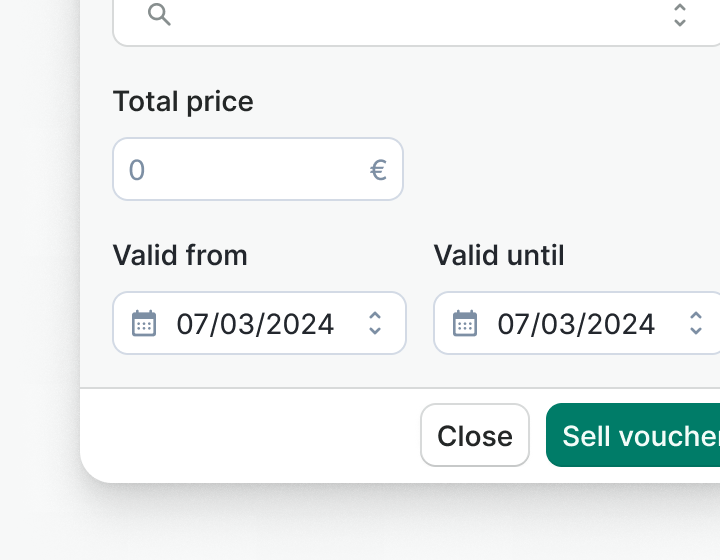The height and width of the screenshot is (560, 720).
Task: Select the Valid until date 07/03/2024
Action: click(576, 324)
